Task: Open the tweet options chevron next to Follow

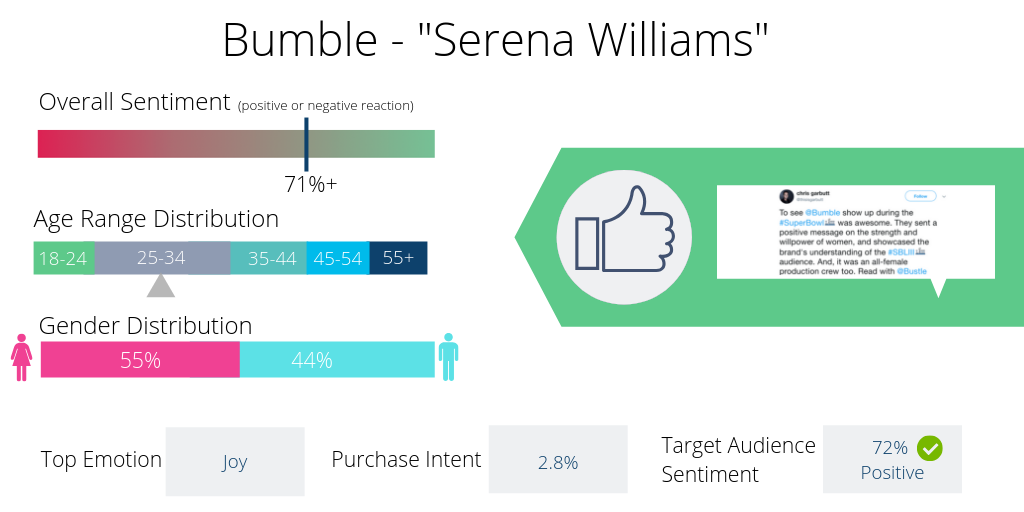Action: point(943,196)
